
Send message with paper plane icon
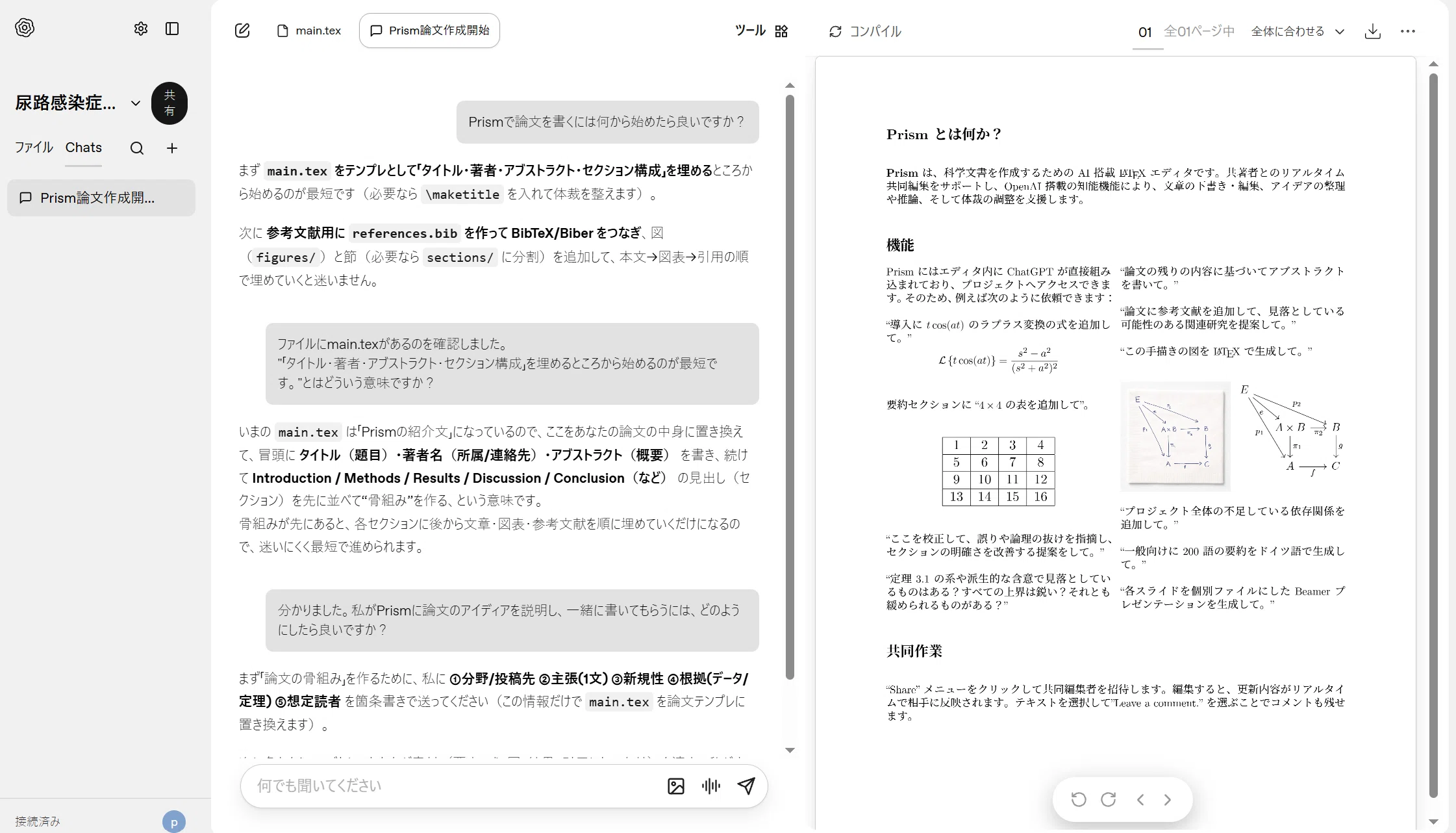point(746,786)
